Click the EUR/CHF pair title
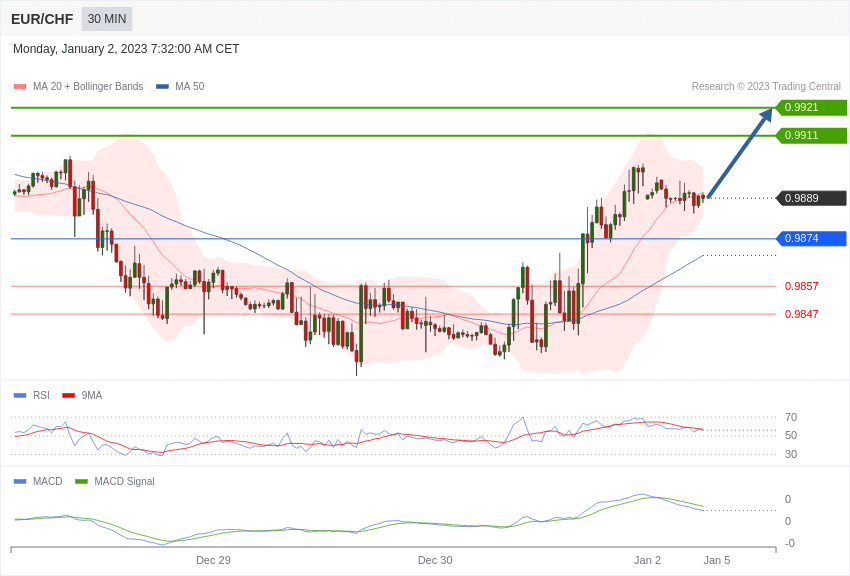This screenshot has width=850, height=576. pos(42,19)
